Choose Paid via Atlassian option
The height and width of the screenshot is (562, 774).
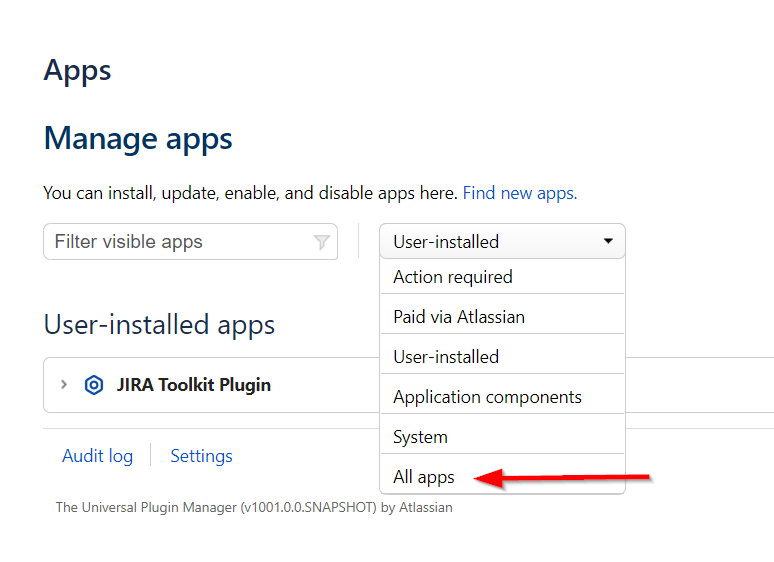[x=502, y=317]
